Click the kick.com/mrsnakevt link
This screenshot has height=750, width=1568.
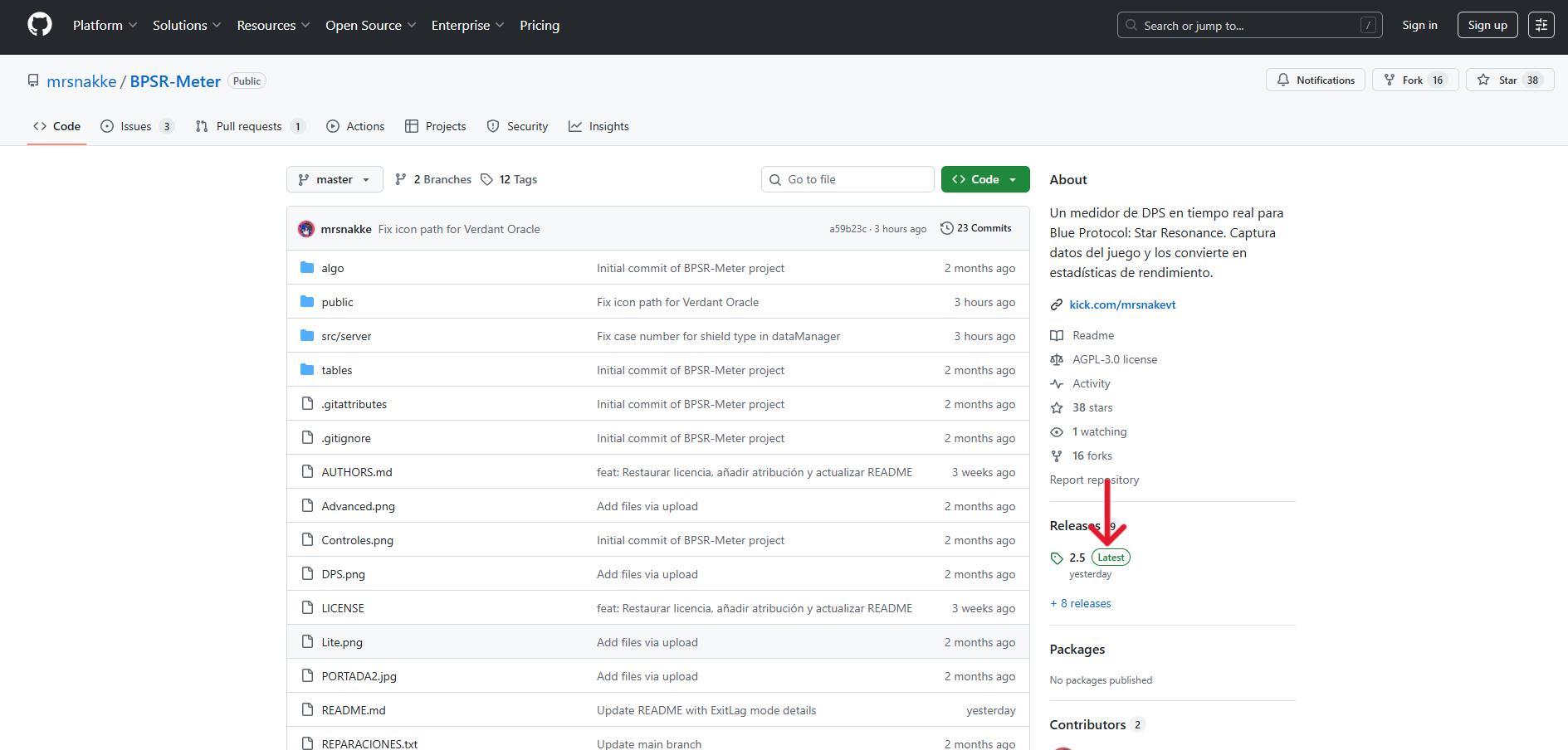[1121, 304]
